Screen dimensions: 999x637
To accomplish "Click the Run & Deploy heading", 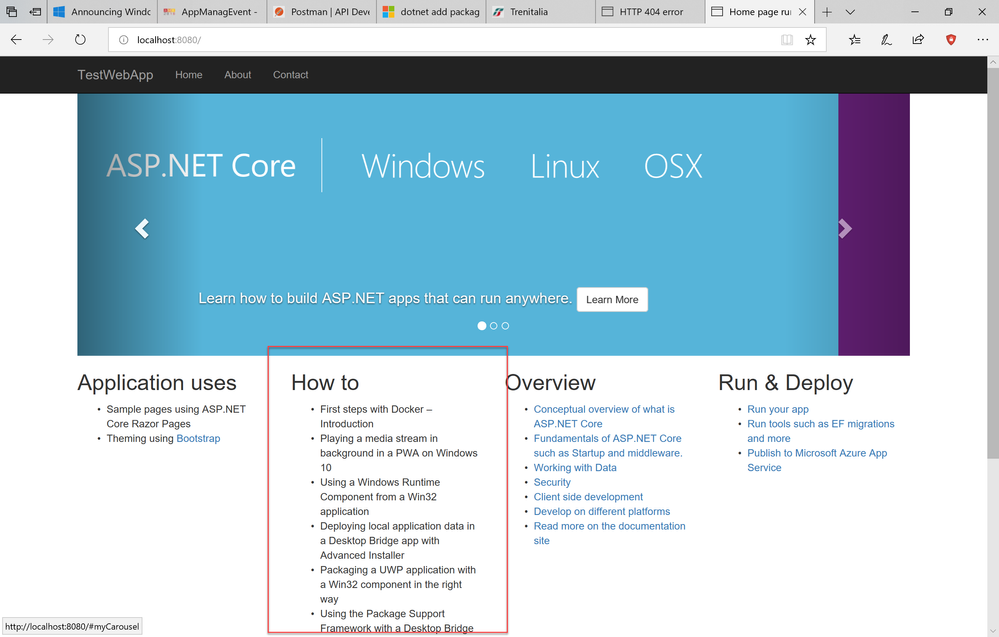I will point(786,382).
